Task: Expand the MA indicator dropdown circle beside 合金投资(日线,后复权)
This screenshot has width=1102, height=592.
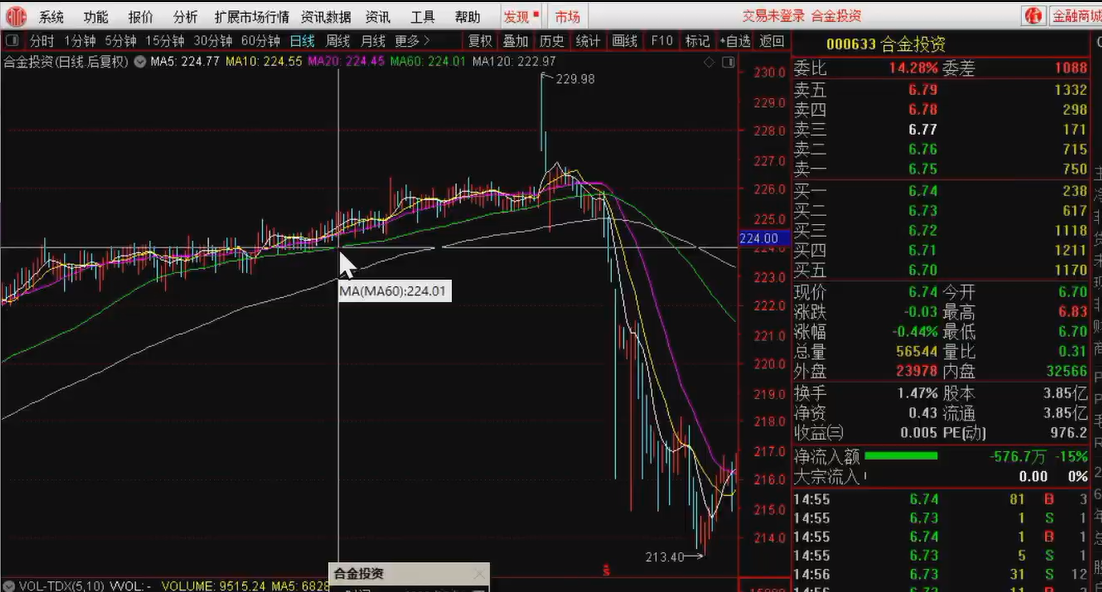Action: [139, 62]
